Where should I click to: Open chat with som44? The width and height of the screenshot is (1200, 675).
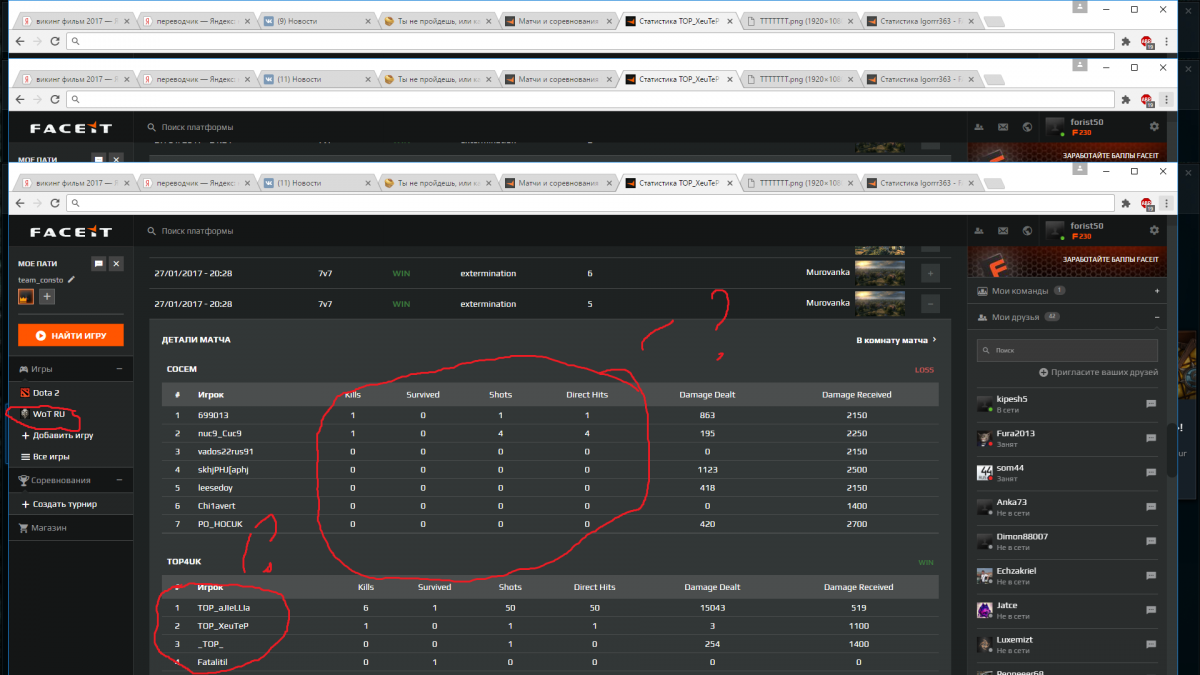(1151, 472)
